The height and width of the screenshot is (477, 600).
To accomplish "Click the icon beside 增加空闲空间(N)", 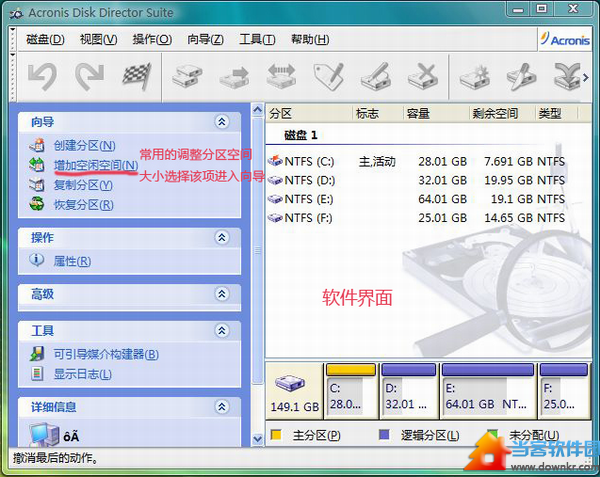I will click(37, 165).
